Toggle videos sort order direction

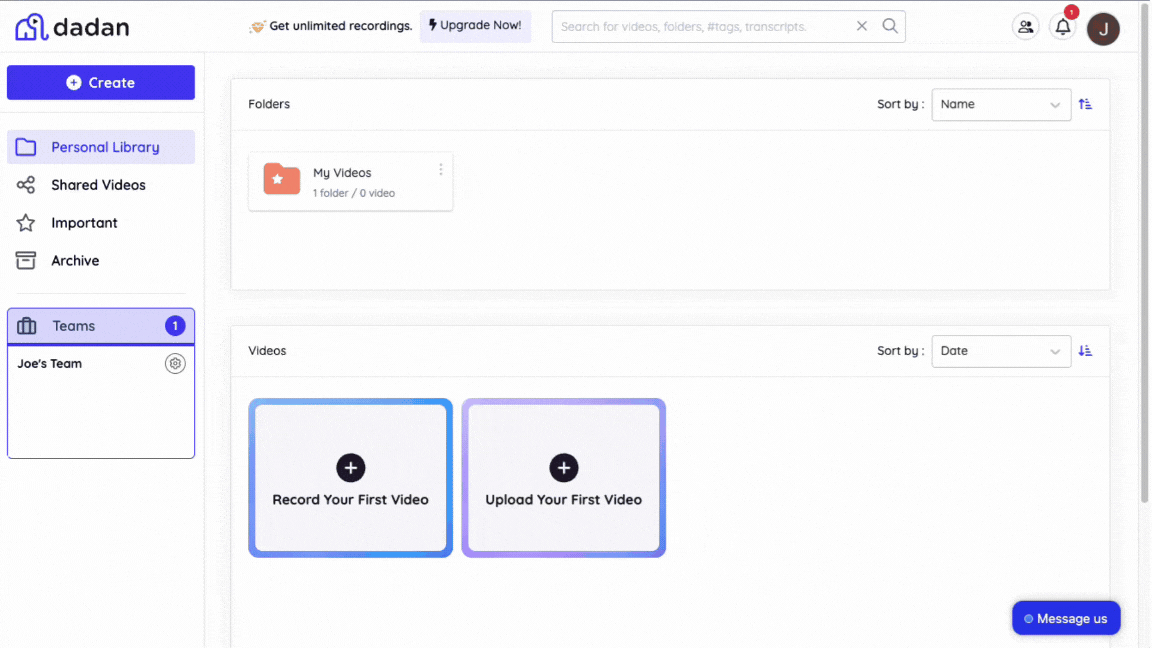[1085, 351]
